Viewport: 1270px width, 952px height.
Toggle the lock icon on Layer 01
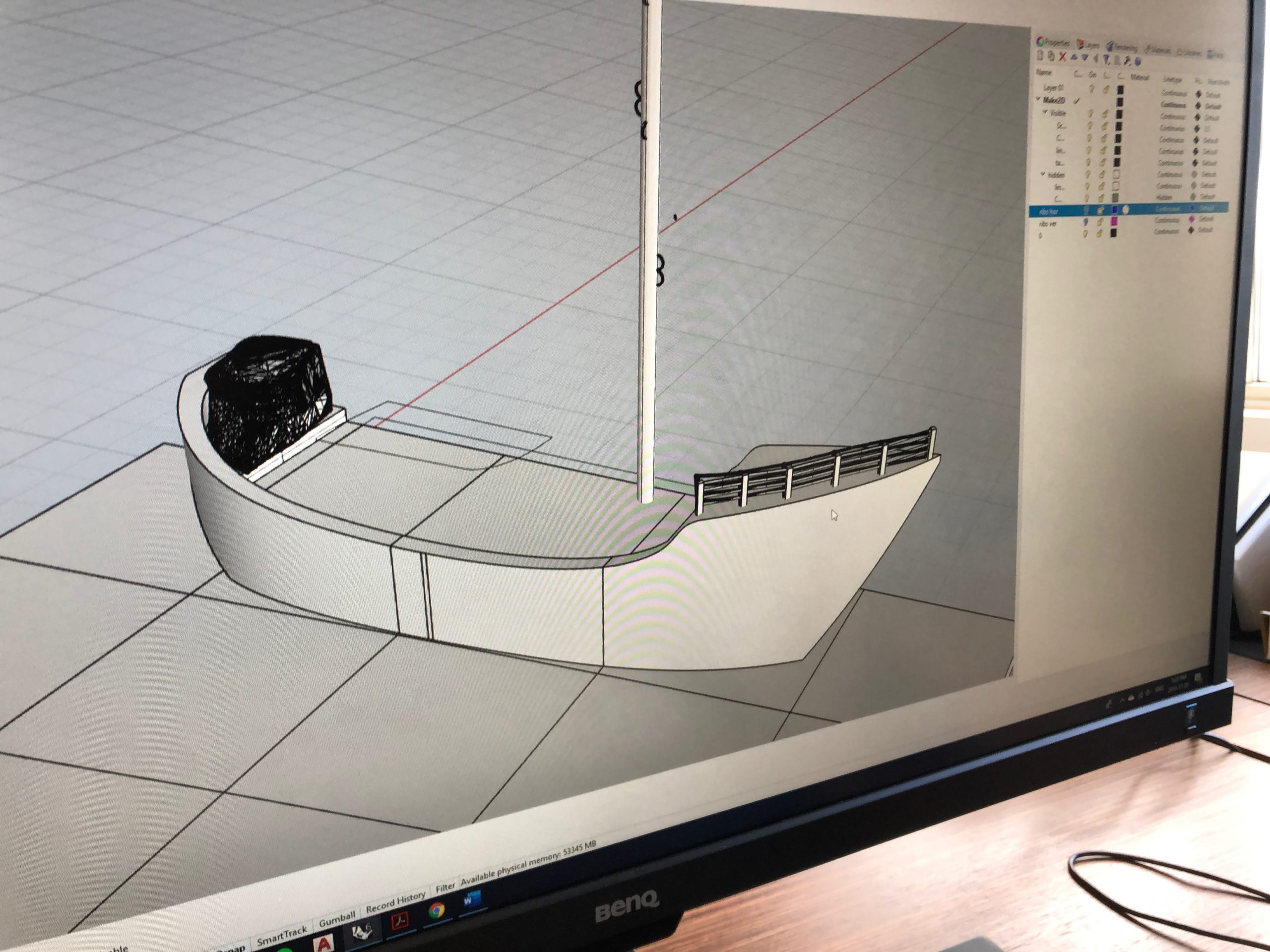1106,89
